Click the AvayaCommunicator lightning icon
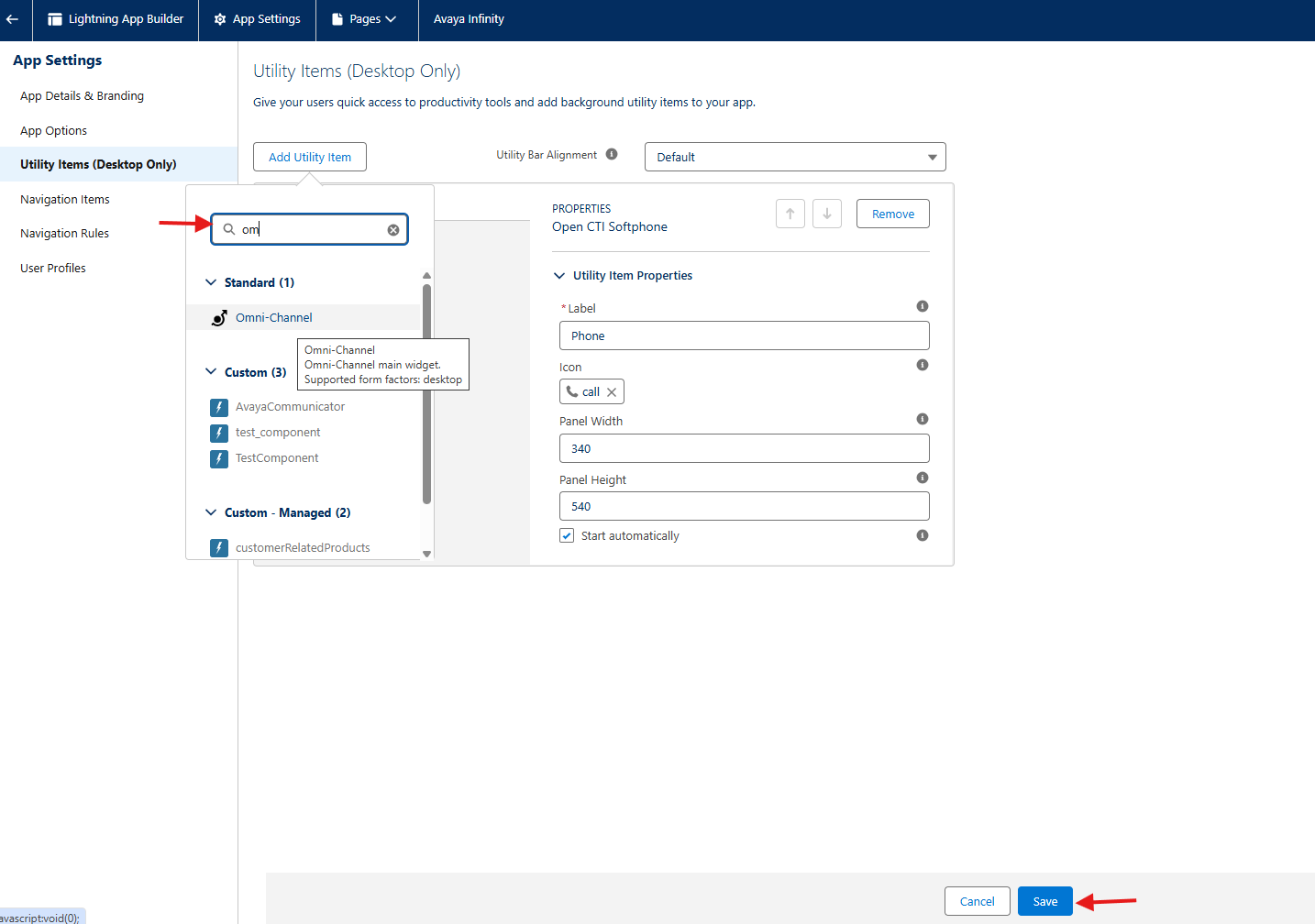The width and height of the screenshot is (1315, 924). pyautogui.click(x=219, y=407)
